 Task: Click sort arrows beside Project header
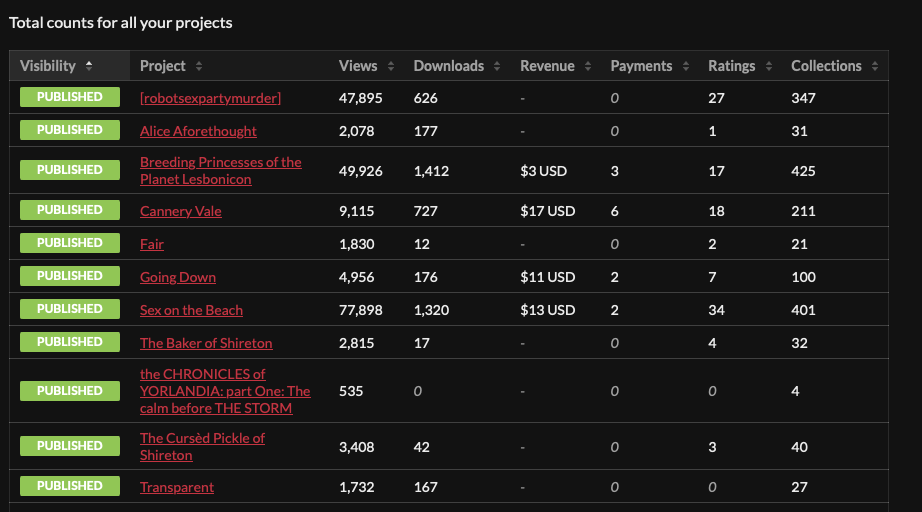pyautogui.click(x=199, y=66)
